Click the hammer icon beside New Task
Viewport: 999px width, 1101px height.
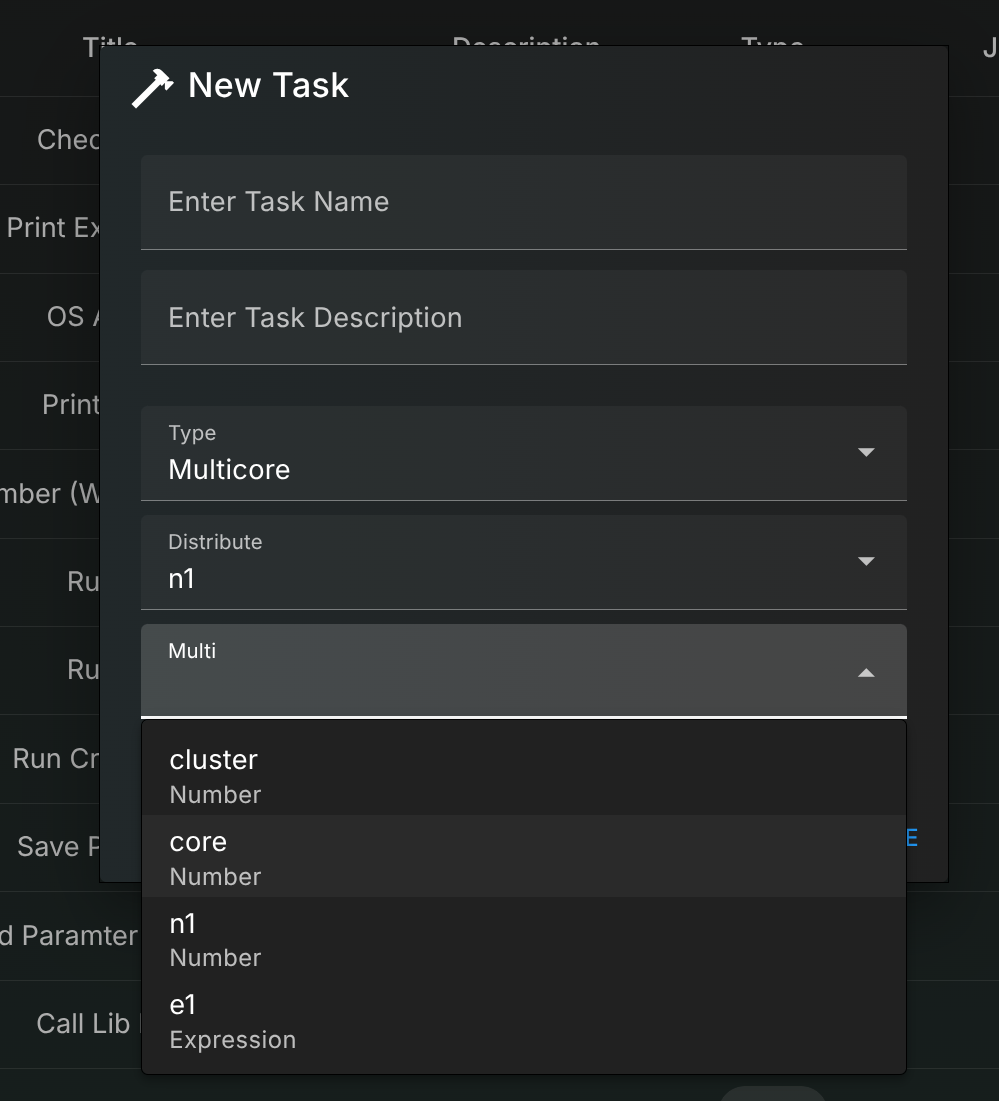pyautogui.click(x=153, y=87)
